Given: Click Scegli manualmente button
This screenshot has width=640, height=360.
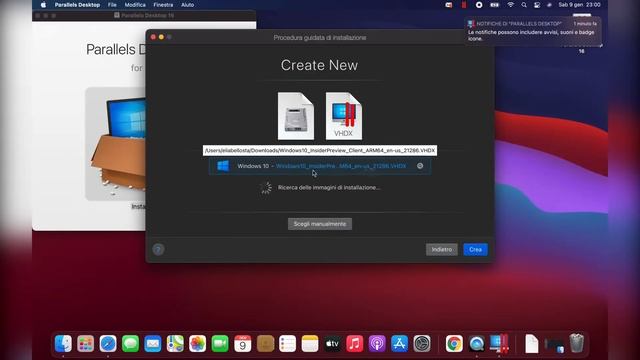Looking at the screenshot, I should tap(320, 224).
